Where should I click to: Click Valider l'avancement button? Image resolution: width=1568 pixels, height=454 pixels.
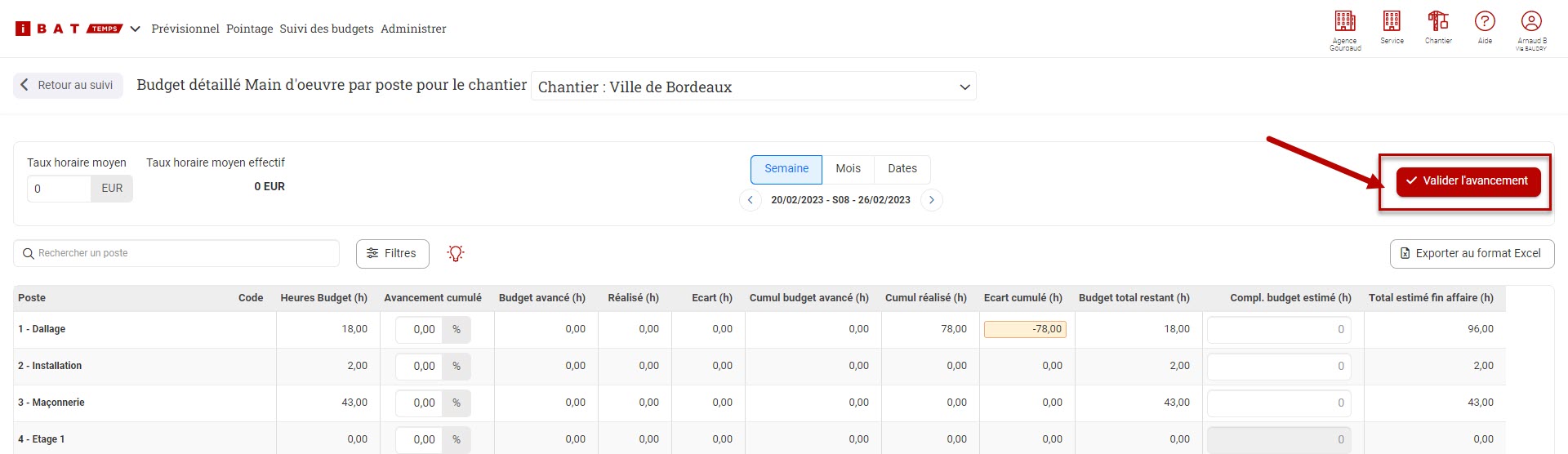(x=1468, y=181)
